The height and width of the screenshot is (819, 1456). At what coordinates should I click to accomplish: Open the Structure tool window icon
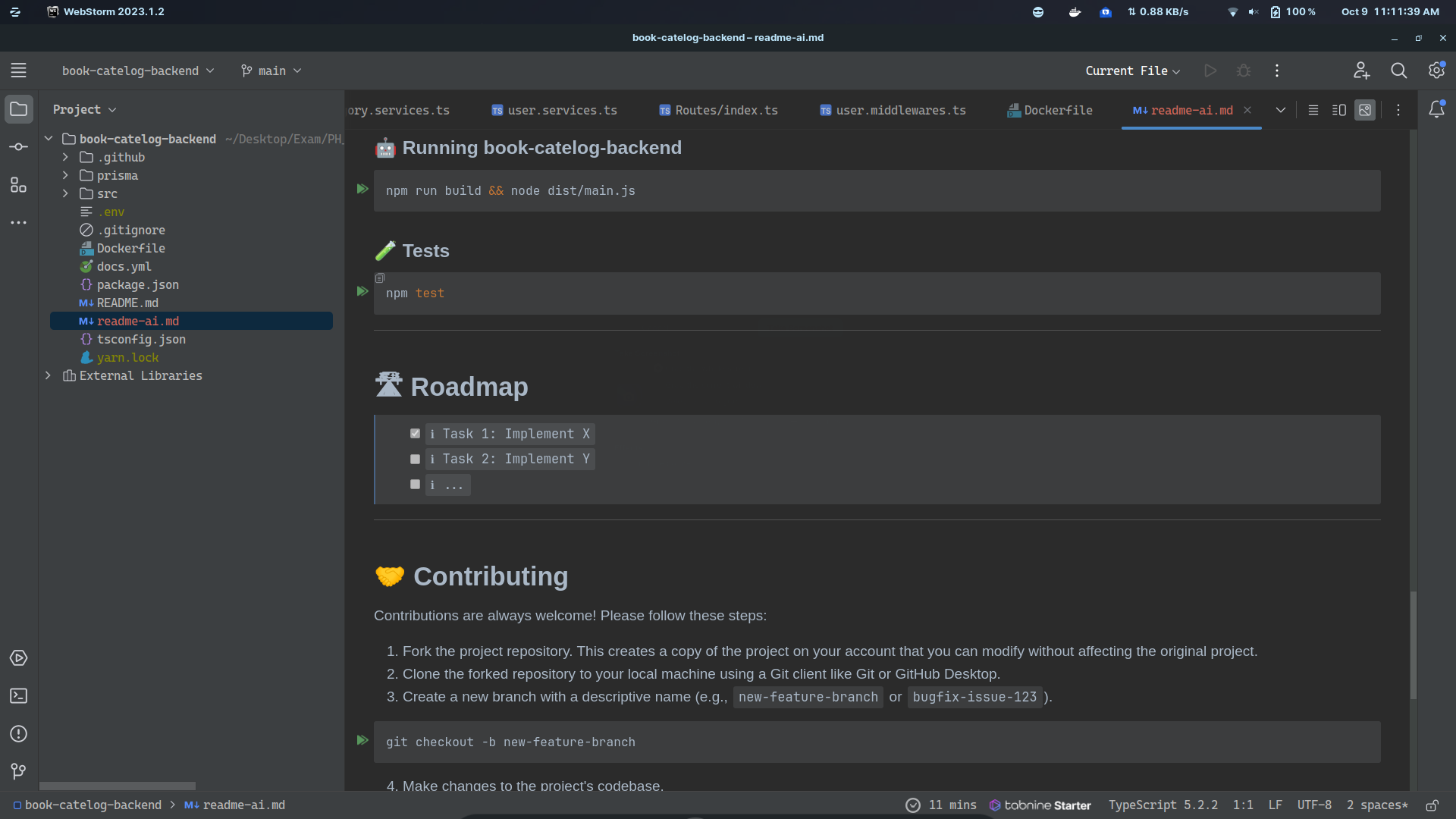[18, 185]
